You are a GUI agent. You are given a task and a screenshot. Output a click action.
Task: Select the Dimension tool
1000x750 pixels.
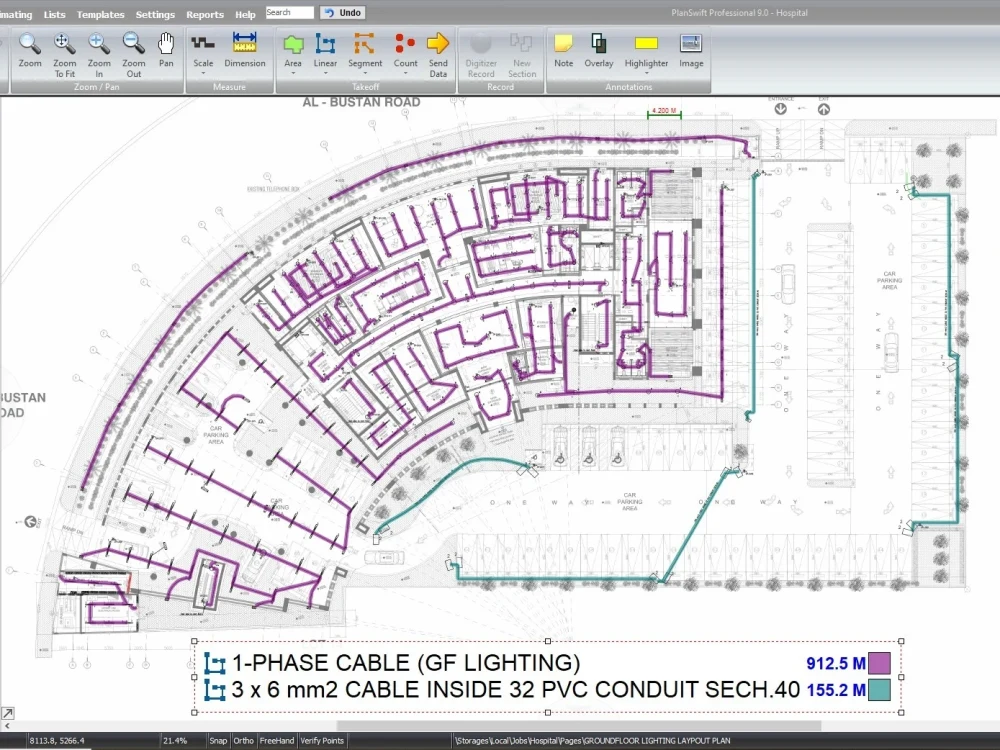pyautogui.click(x=244, y=50)
